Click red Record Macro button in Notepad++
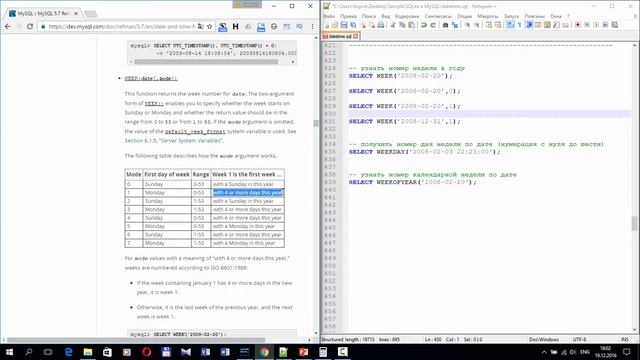Screen dimensions: 640x360 [x=578, y=25]
